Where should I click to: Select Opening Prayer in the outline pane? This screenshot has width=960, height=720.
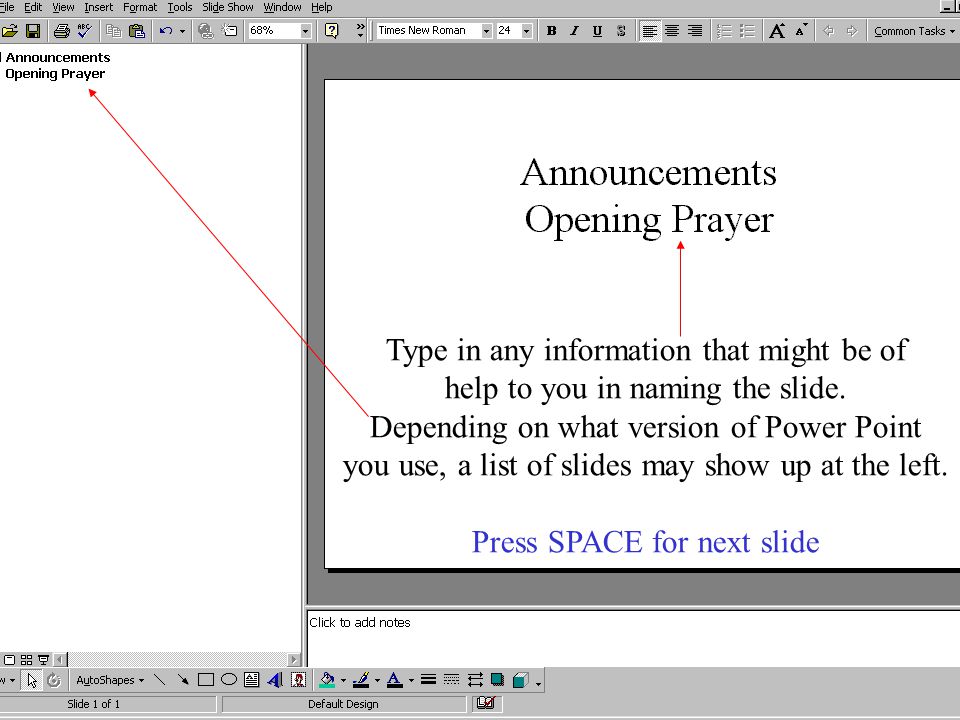tap(55, 74)
